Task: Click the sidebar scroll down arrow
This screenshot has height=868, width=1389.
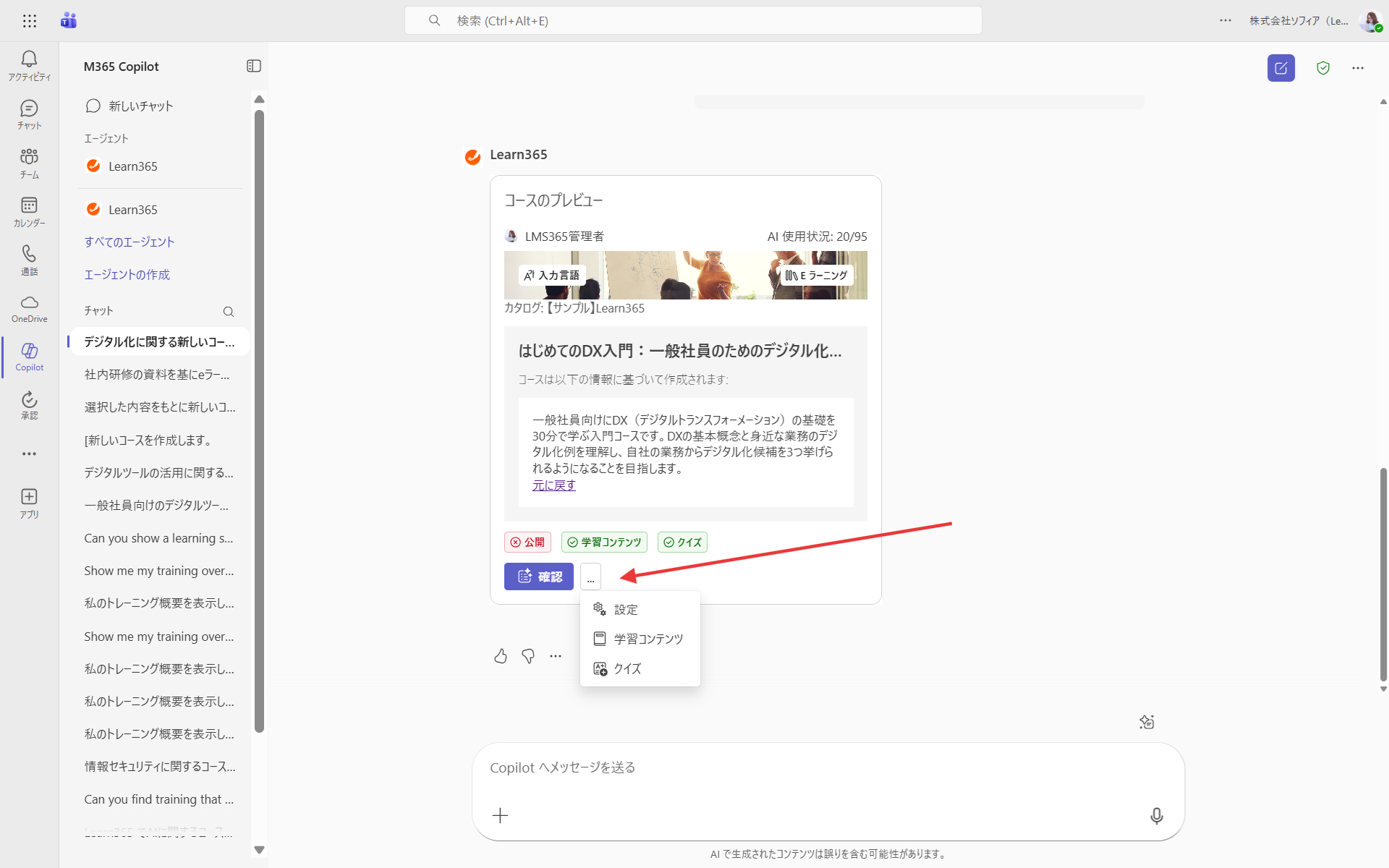Action: 260,850
